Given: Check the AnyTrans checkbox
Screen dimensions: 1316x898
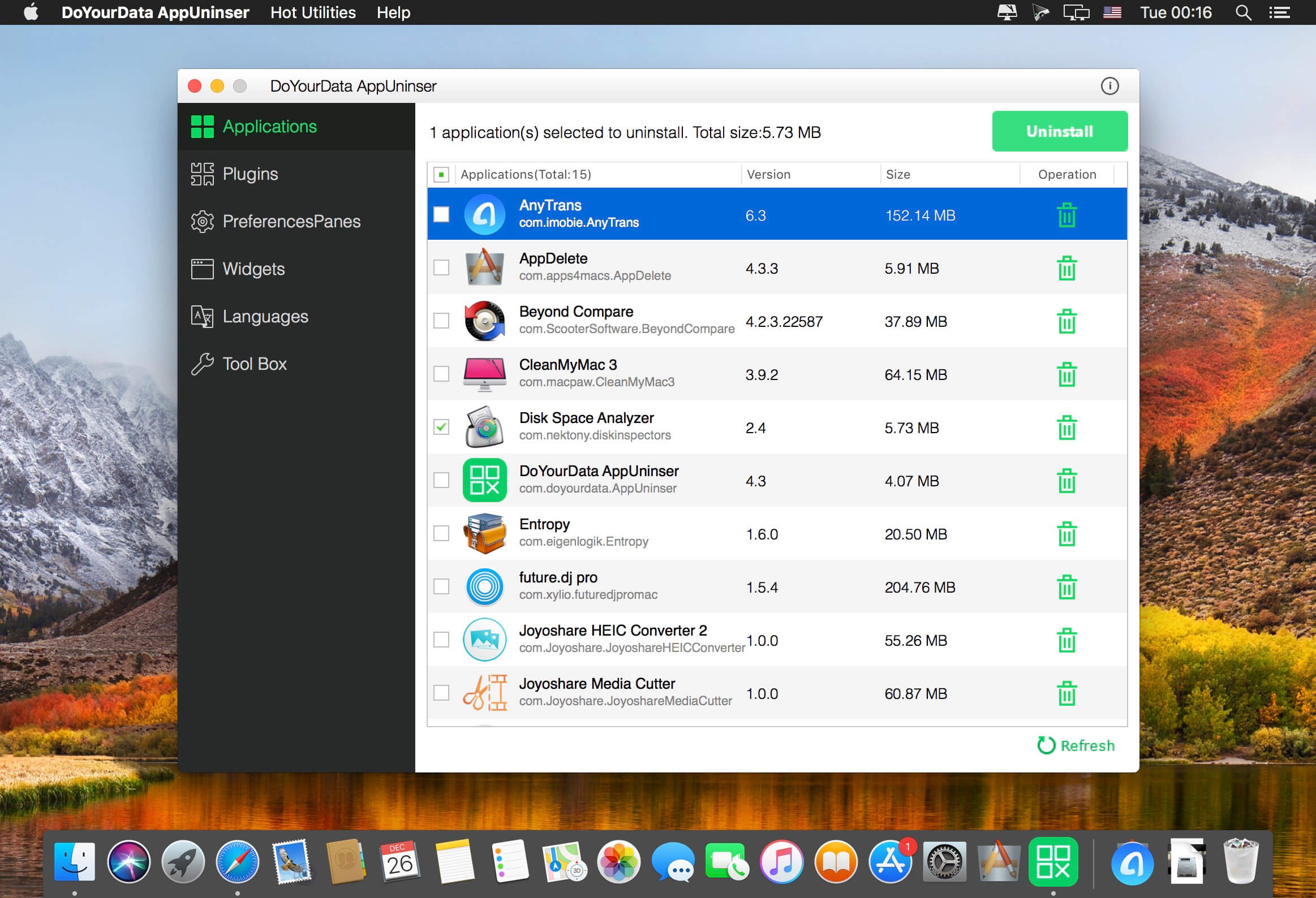Looking at the screenshot, I should coord(441,214).
